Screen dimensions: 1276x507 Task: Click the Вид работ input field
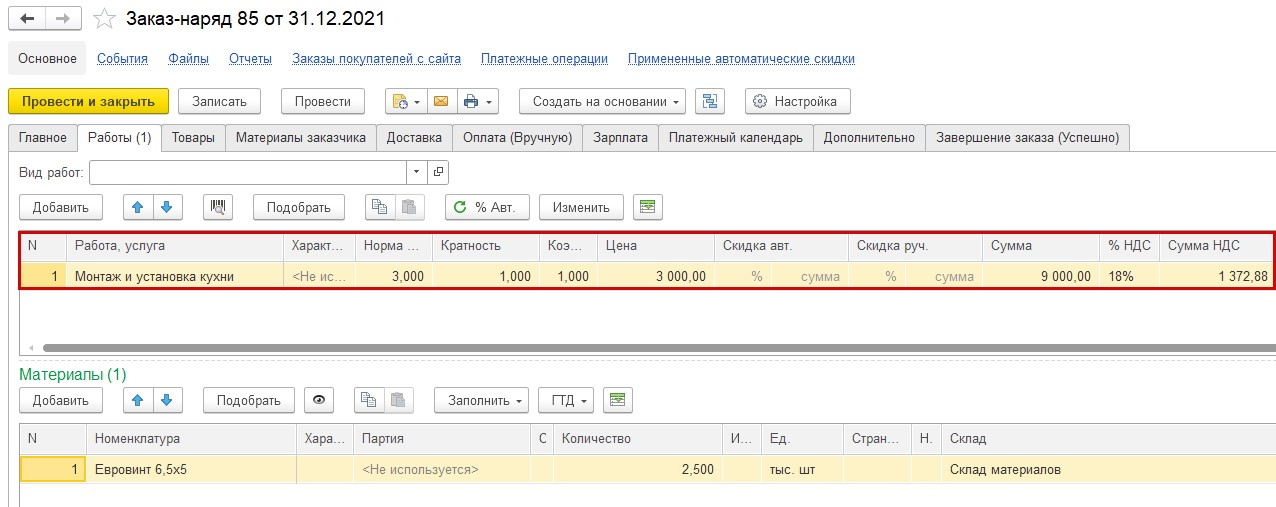click(248, 172)
